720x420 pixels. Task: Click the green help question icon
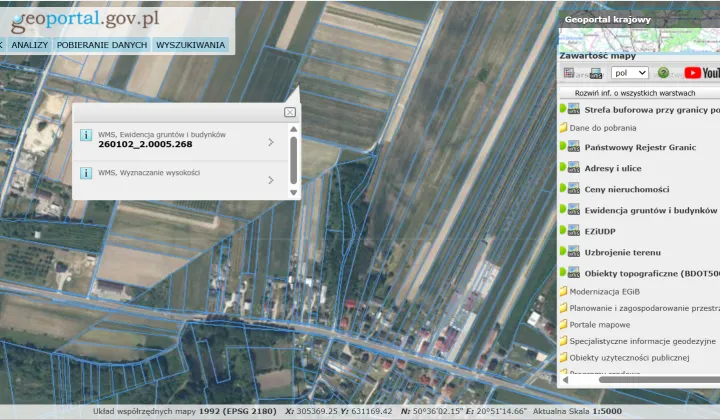coord(663,73)
